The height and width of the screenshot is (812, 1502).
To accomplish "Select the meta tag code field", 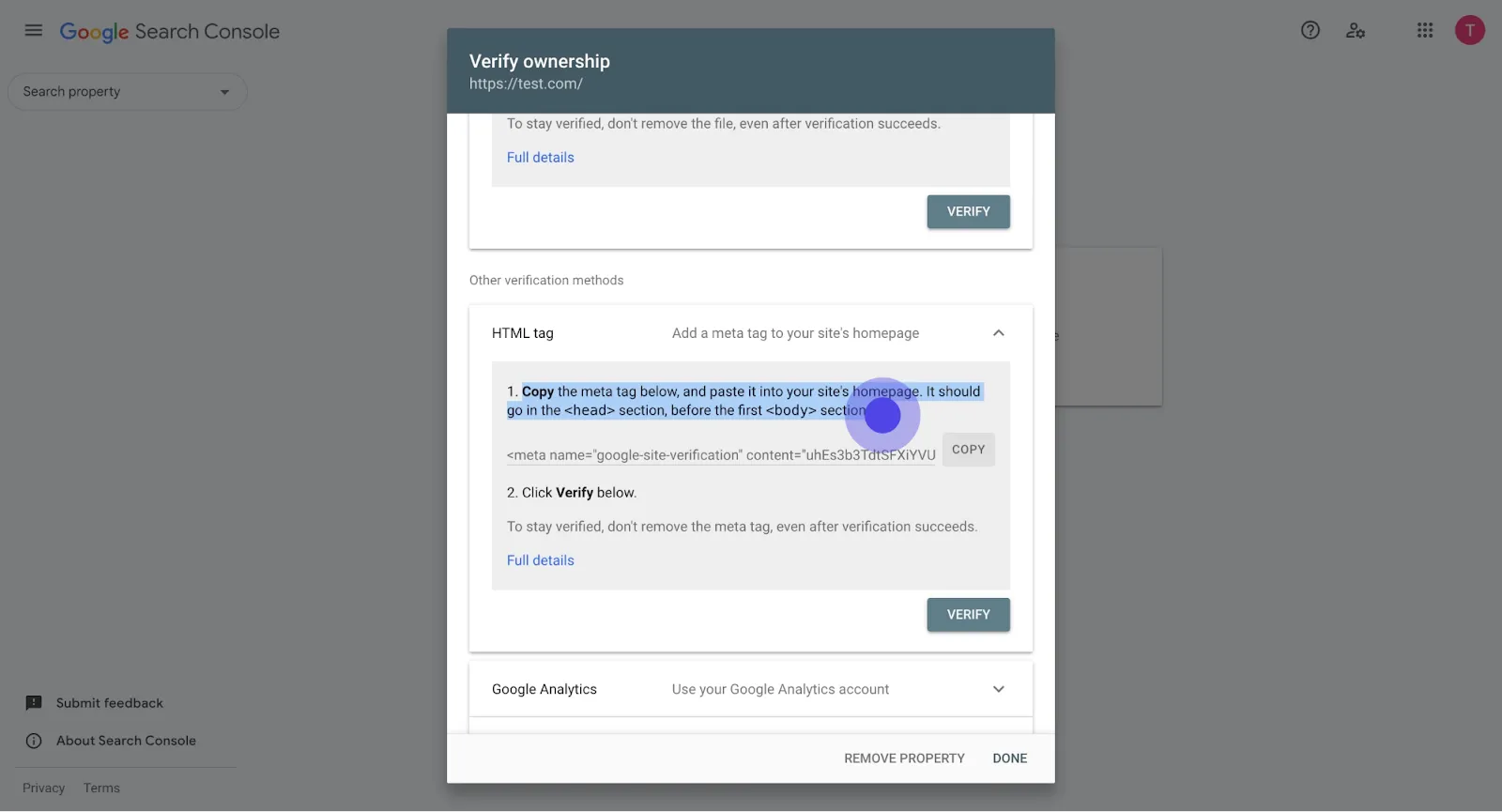I will 721,455.
